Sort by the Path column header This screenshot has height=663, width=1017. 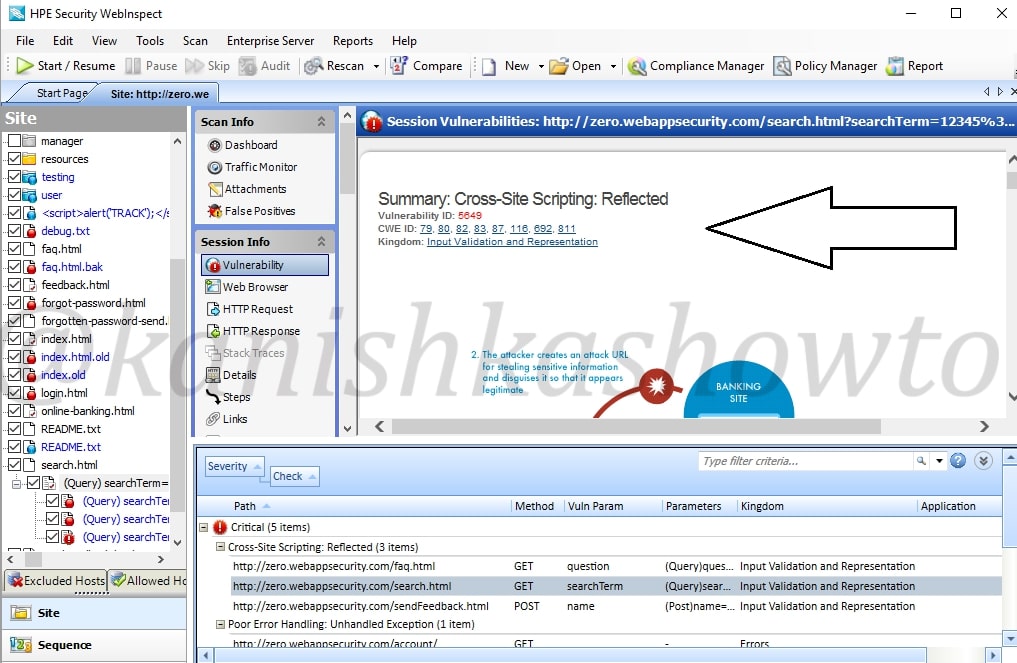click(245, 506)
